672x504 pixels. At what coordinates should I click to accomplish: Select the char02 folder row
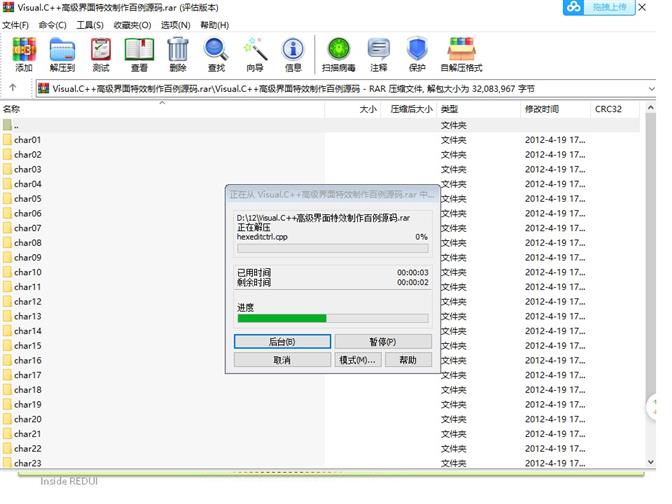tap(321, 154)
